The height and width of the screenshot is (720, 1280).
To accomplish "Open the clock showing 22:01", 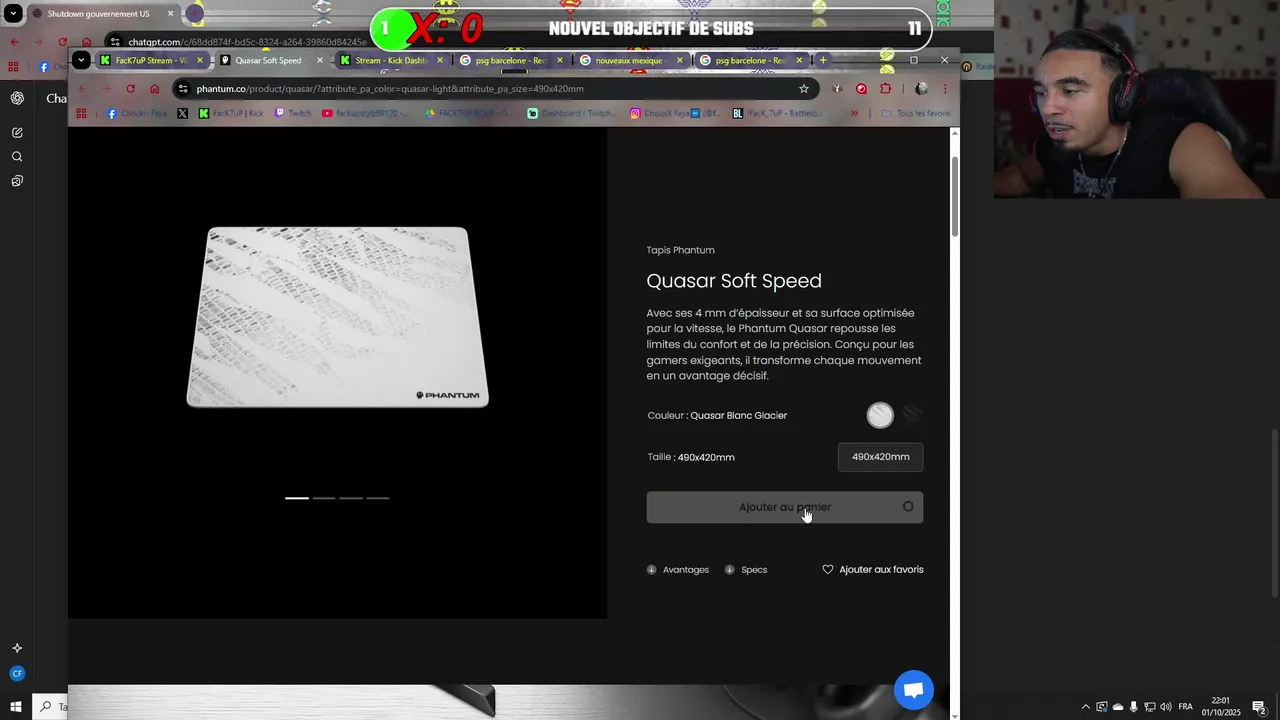I will [x=1221, y=707].
